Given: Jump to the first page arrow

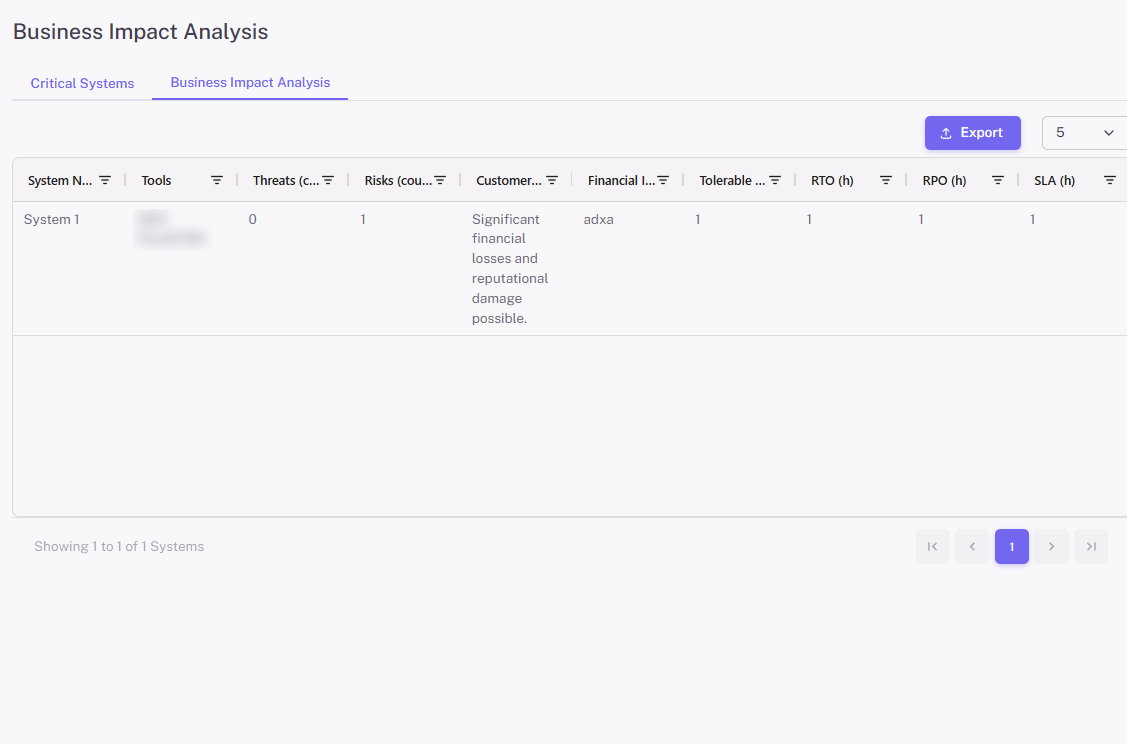Looking at the screenshot, I should point(932,547).
